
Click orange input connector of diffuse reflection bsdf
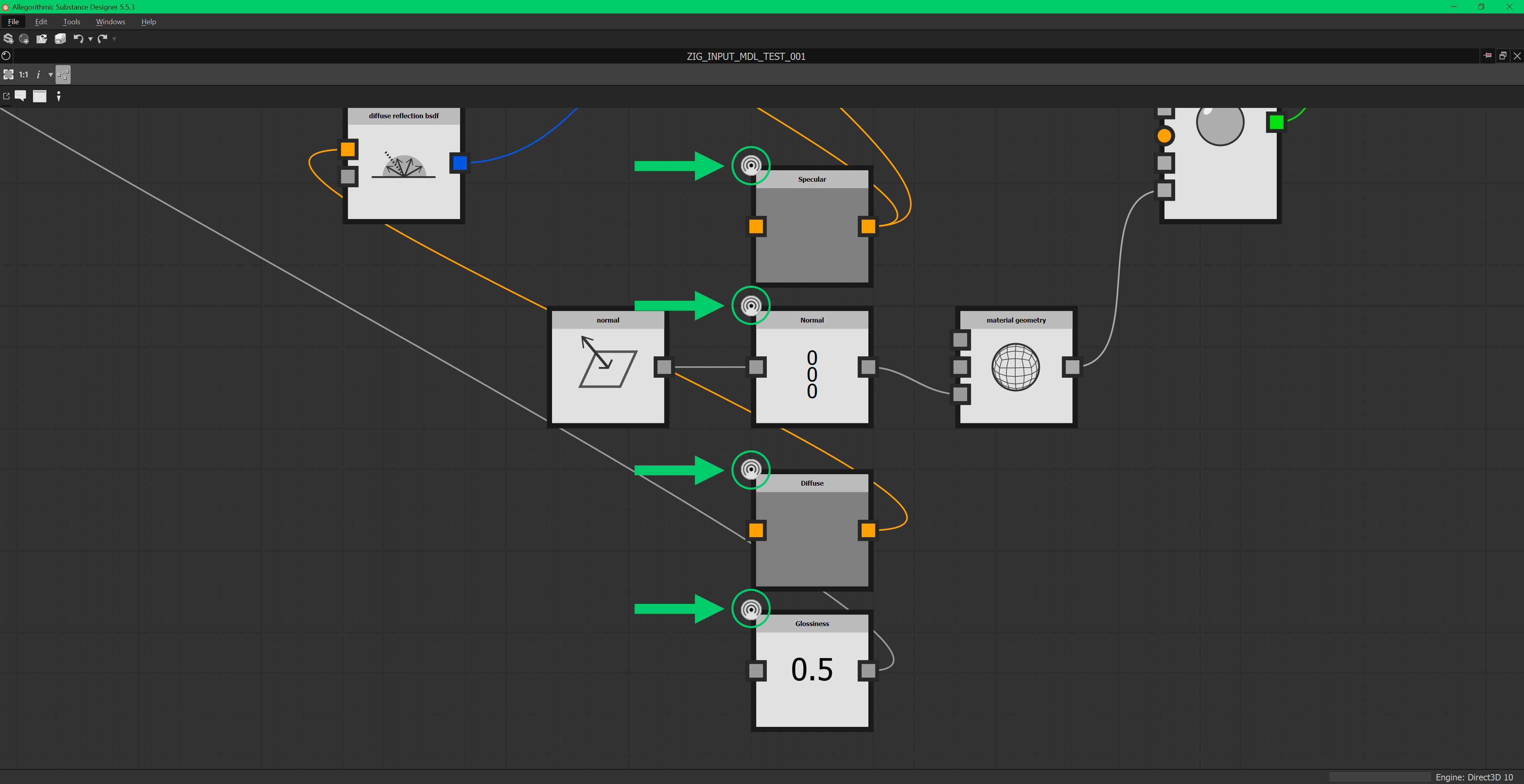tap(348, 149)
